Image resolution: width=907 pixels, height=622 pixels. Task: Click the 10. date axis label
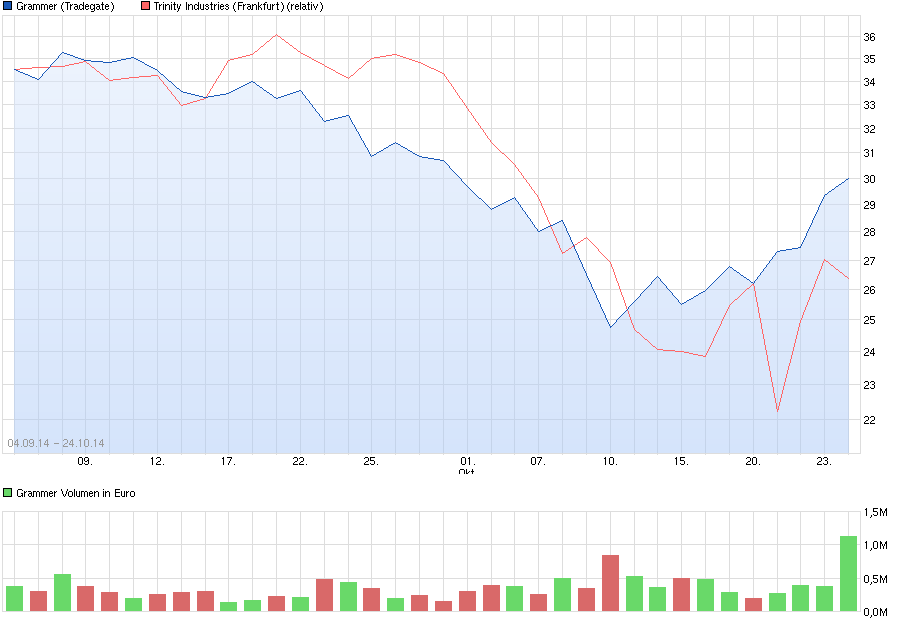610,461
